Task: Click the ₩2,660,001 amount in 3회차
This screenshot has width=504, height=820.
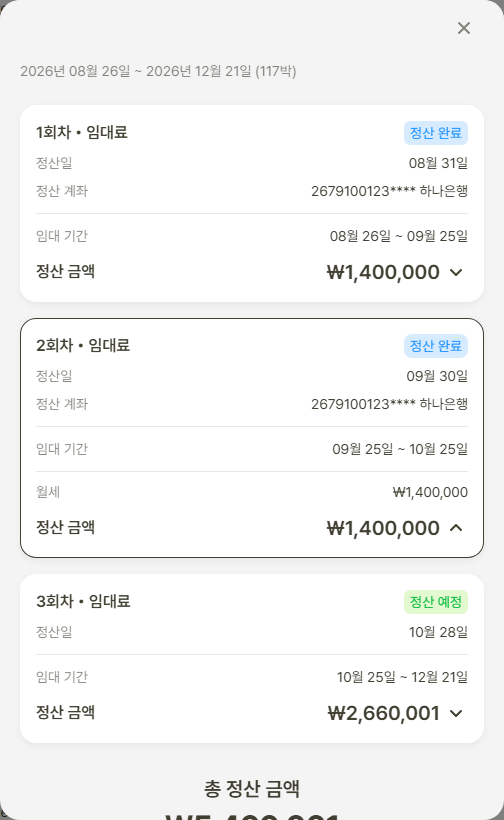Action: tap(383, 713)
